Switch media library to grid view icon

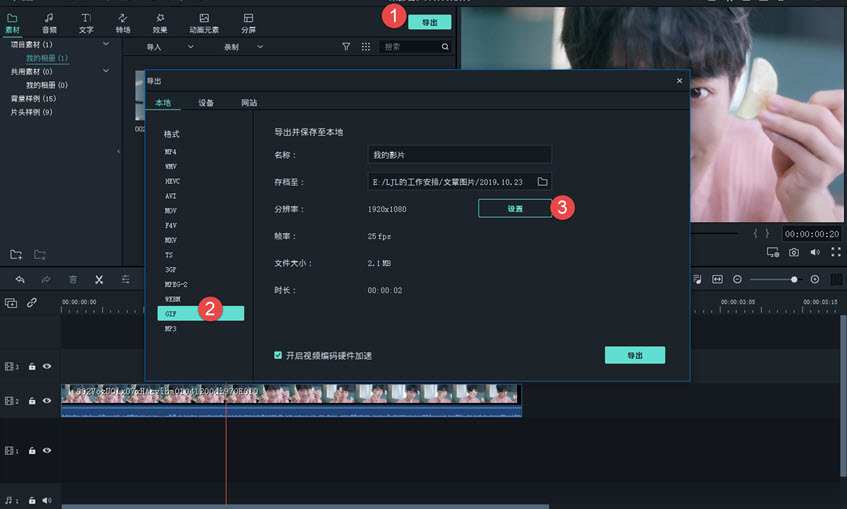click(366, 47)
